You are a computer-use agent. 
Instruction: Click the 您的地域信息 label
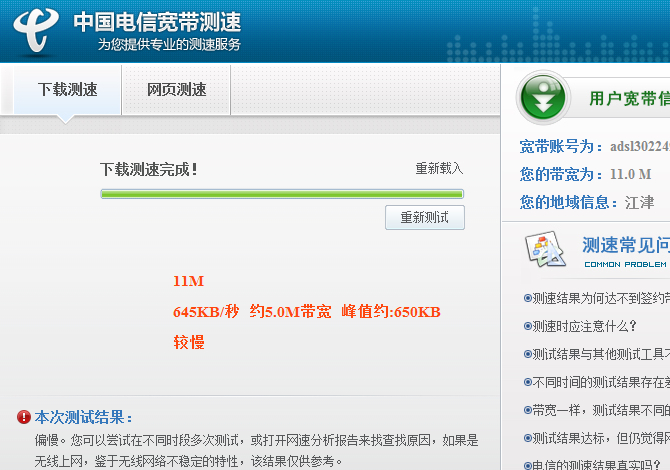click(x=569, y=202)
